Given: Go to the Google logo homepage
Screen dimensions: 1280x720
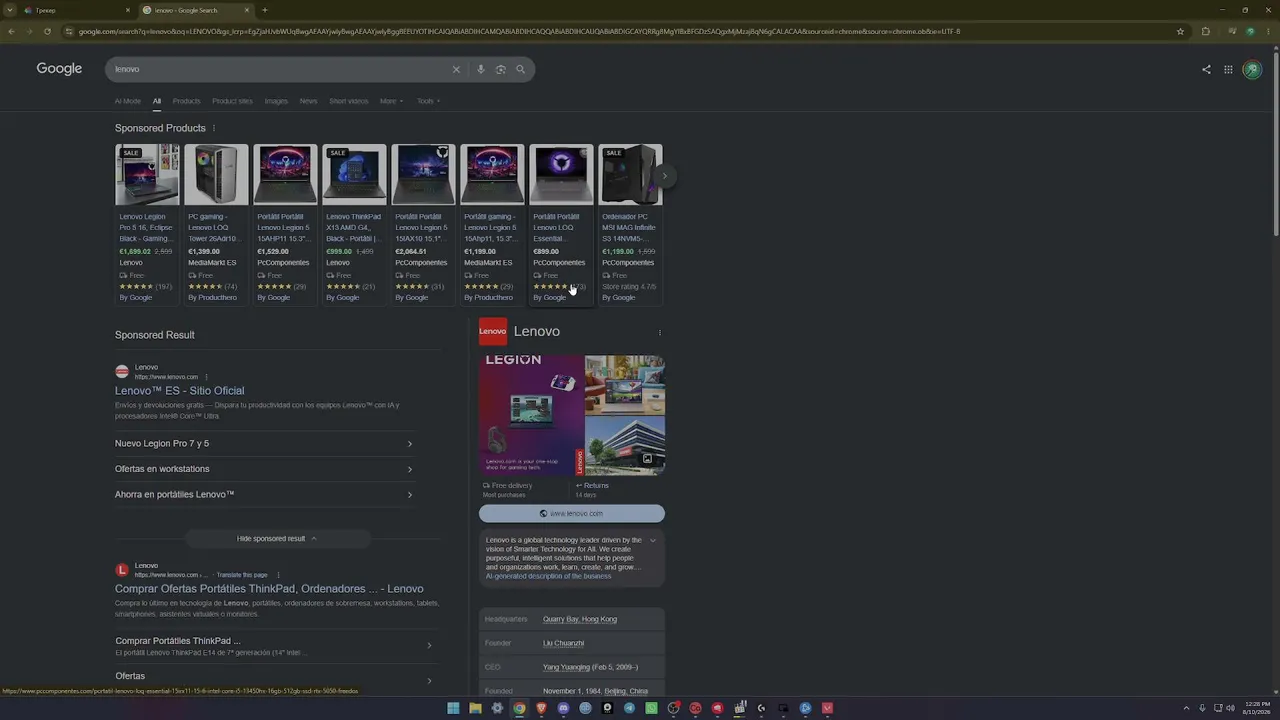Looking at the screenshot, I should (x=59, y=68).
